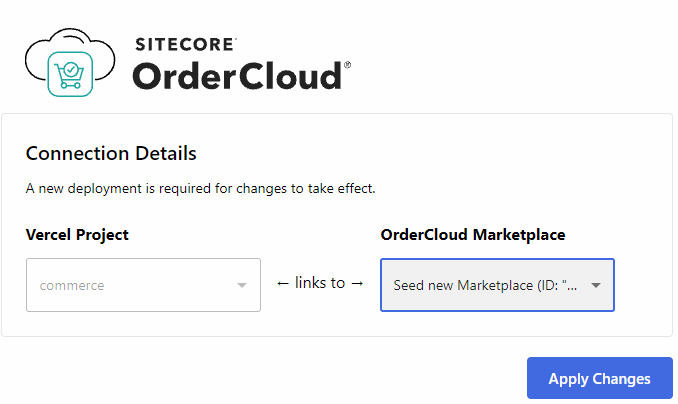678x404 pixels.
Task: Click the Sitecore wordmark
Action: [185, 44]
